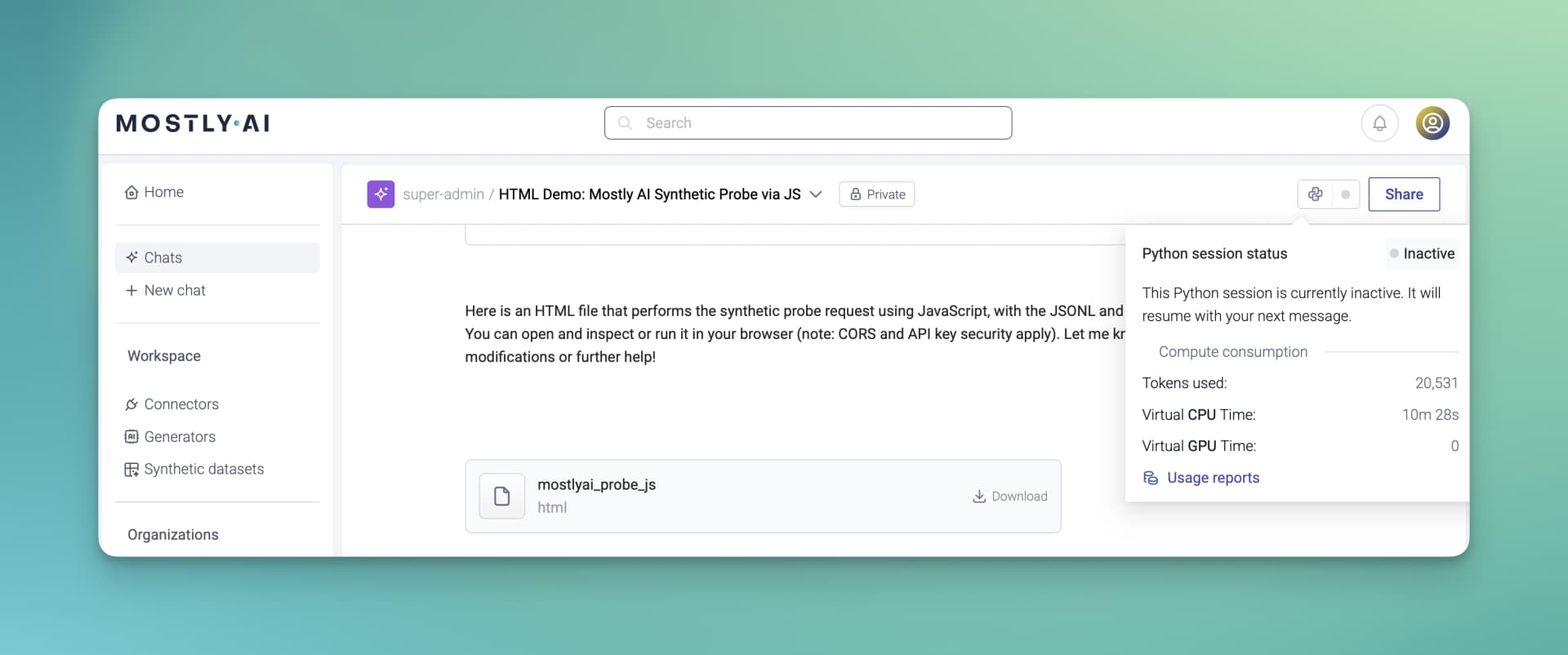The width and height of the screenshot is (1568, 655).
Task: Toggle the Private visibility button
Action: coord(877,194)
